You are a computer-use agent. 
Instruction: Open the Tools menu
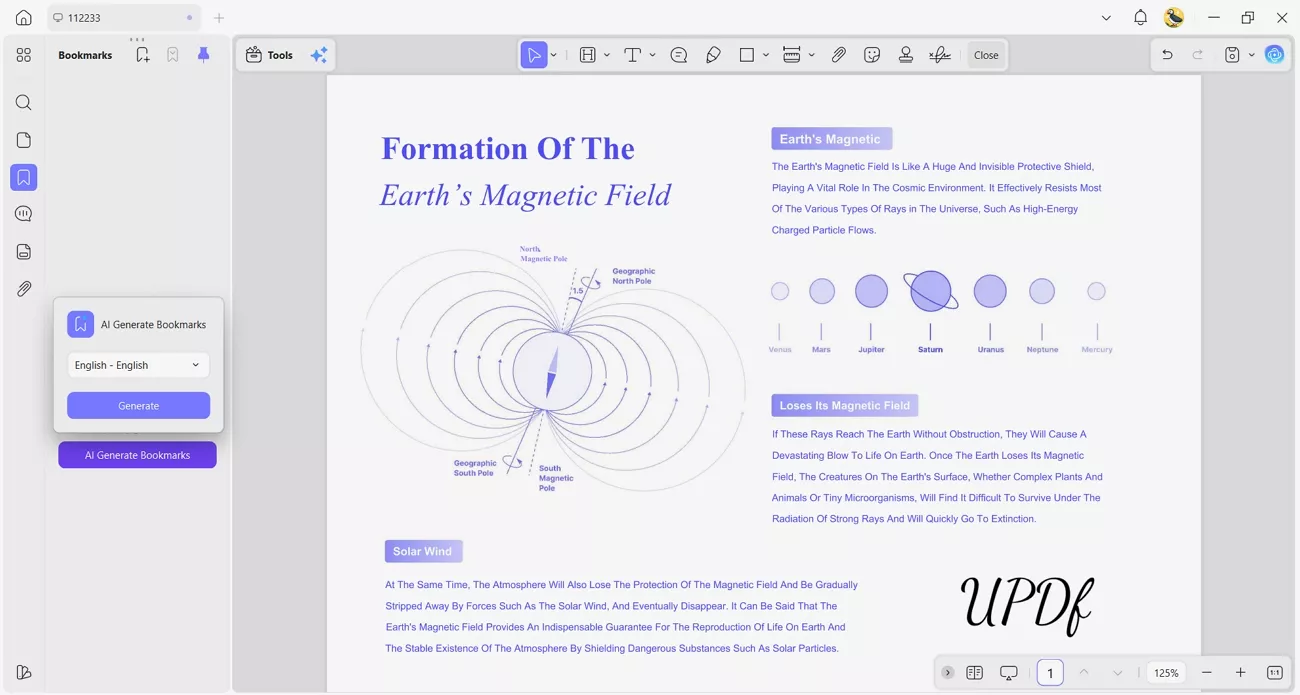tap(268, 54)
